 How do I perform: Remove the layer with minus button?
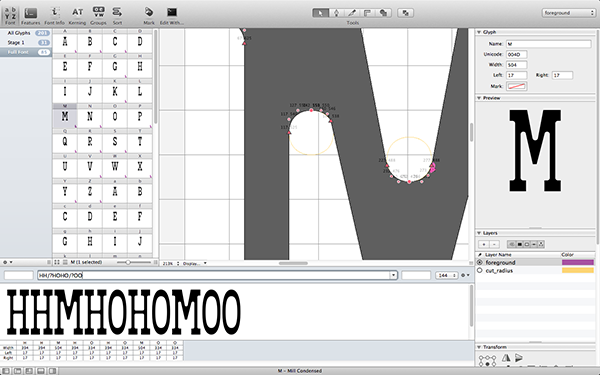(x=494, y=244)
